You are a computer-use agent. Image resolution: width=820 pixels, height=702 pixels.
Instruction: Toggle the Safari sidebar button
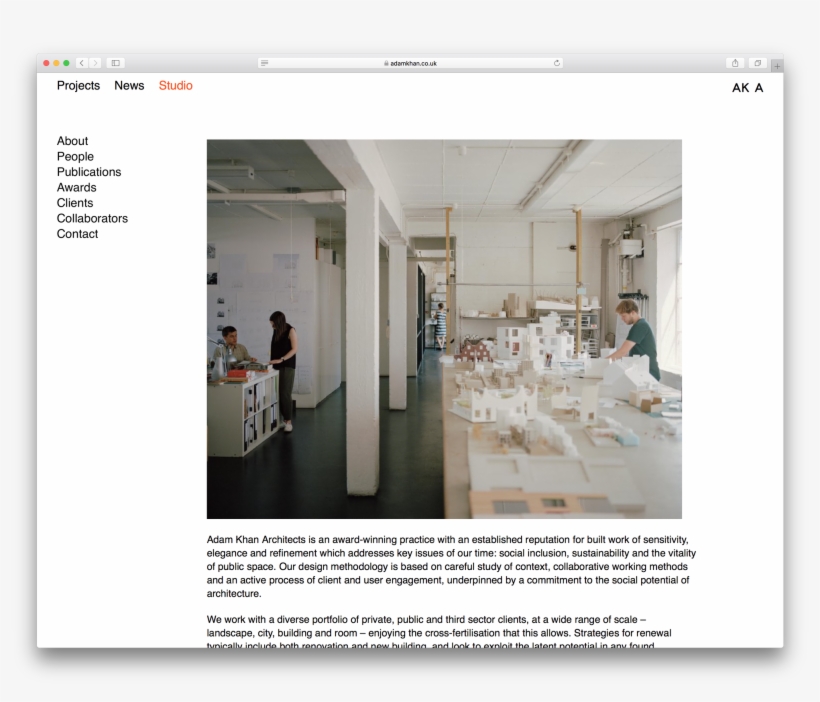(x=115, y=63)
